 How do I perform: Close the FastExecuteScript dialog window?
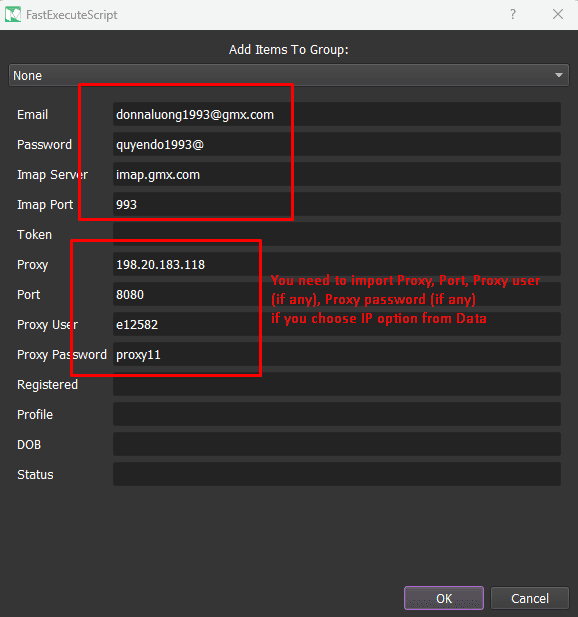[x=558, y=15]
